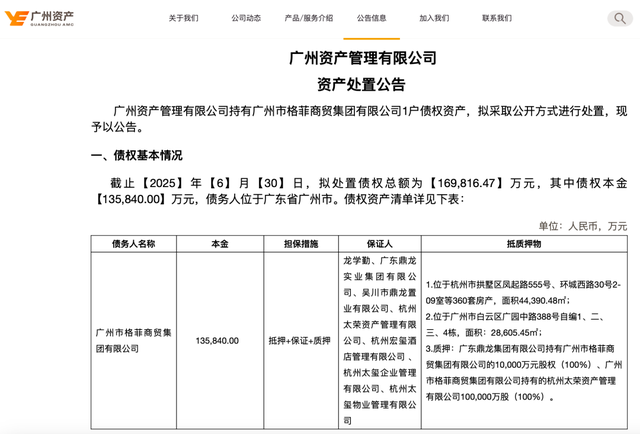
Task: Click collateral item 3 starting with 质押
Action: click(x=524, y=372)
